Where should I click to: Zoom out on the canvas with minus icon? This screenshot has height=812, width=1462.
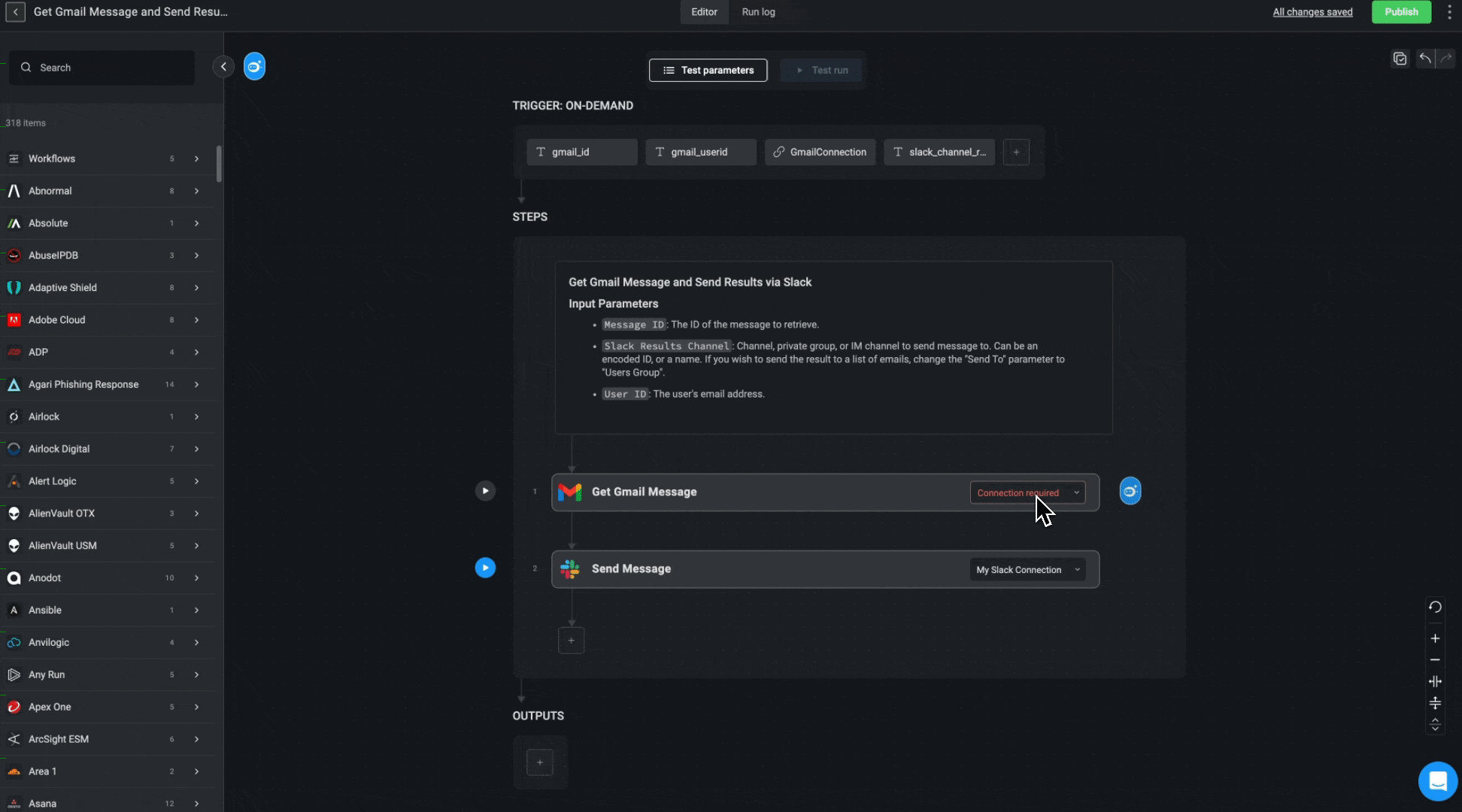point(1435,659)
